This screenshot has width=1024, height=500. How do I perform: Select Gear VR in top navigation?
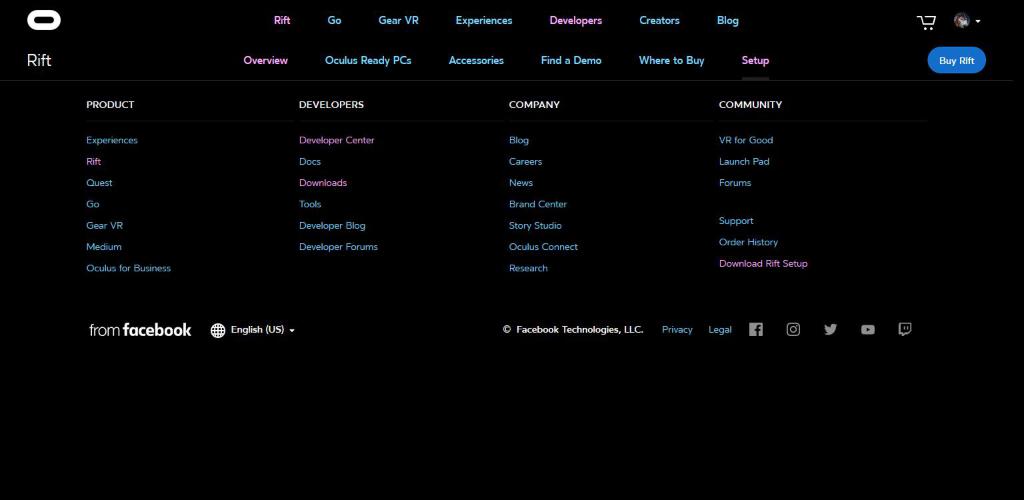pyautogui.click(x=398, y=20)
